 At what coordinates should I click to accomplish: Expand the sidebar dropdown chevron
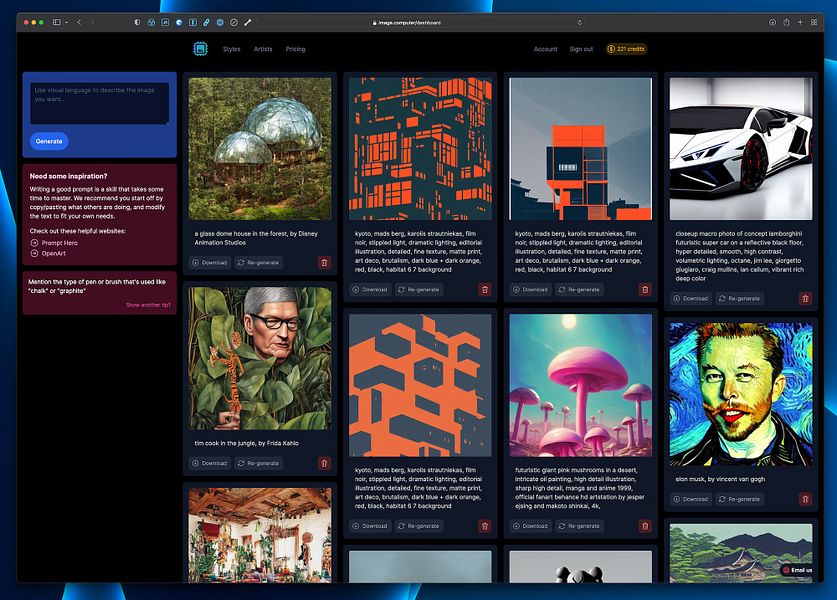67,21
